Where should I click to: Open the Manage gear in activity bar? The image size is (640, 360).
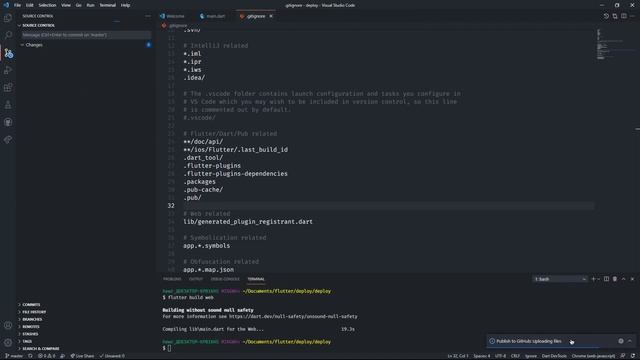click(x=8, y=342)
